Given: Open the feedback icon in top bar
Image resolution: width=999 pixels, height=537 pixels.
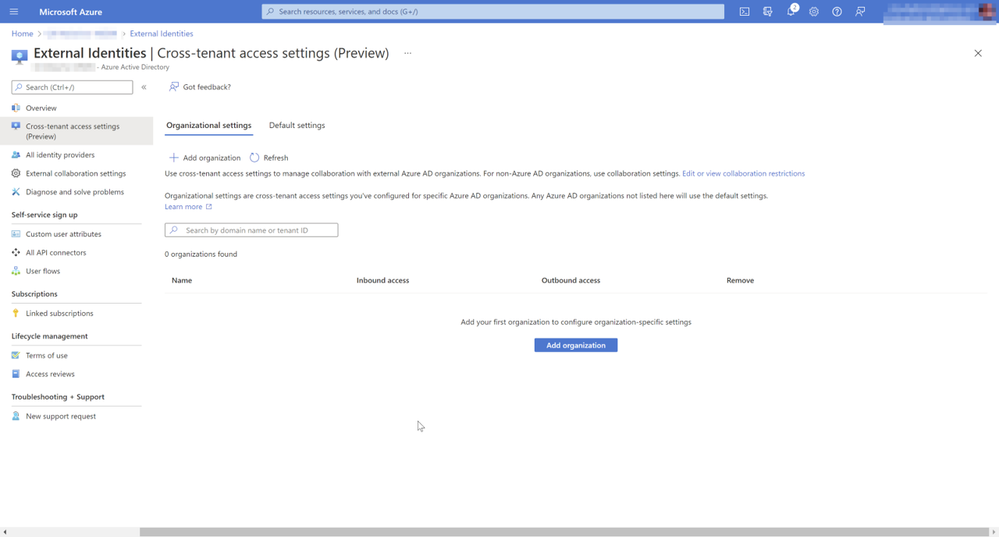Looking at the screenshot, I should click(x=860, y=11).
